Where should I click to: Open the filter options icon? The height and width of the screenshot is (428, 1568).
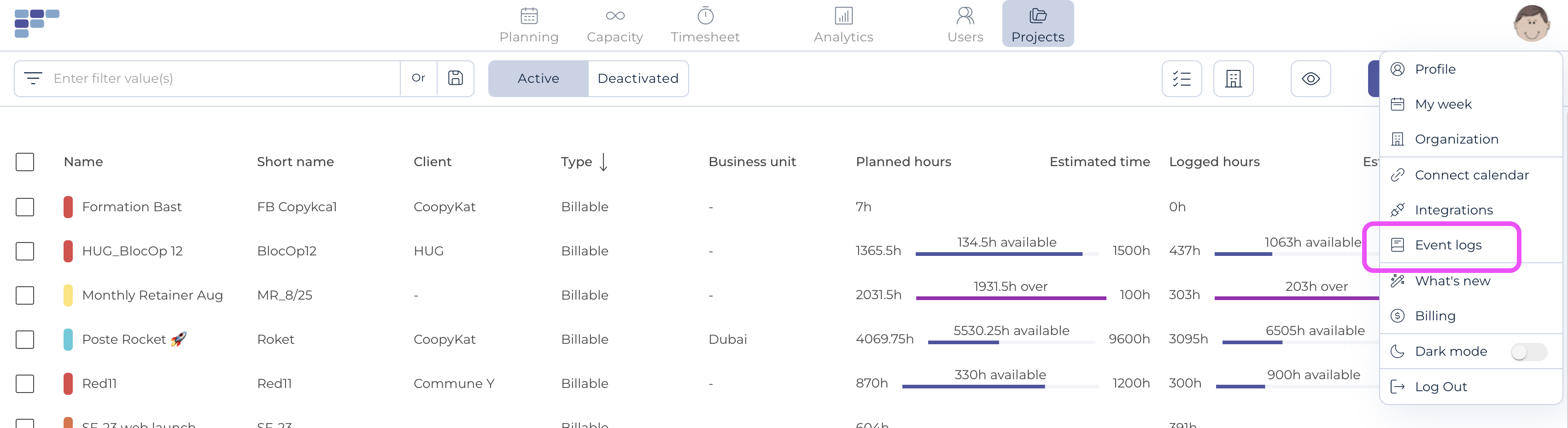coord(33,78)
